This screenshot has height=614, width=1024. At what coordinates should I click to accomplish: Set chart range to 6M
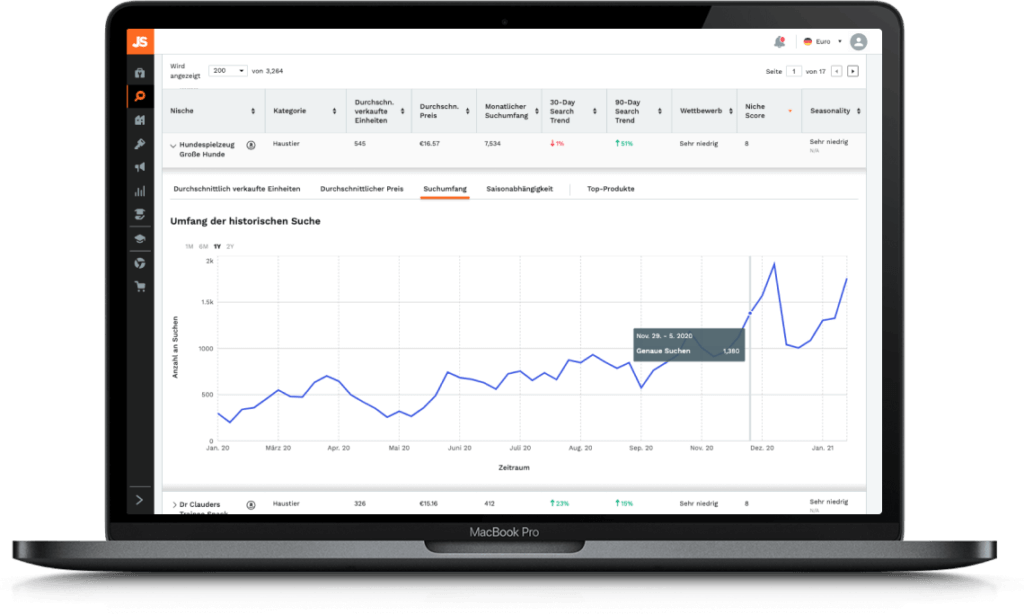203,246
